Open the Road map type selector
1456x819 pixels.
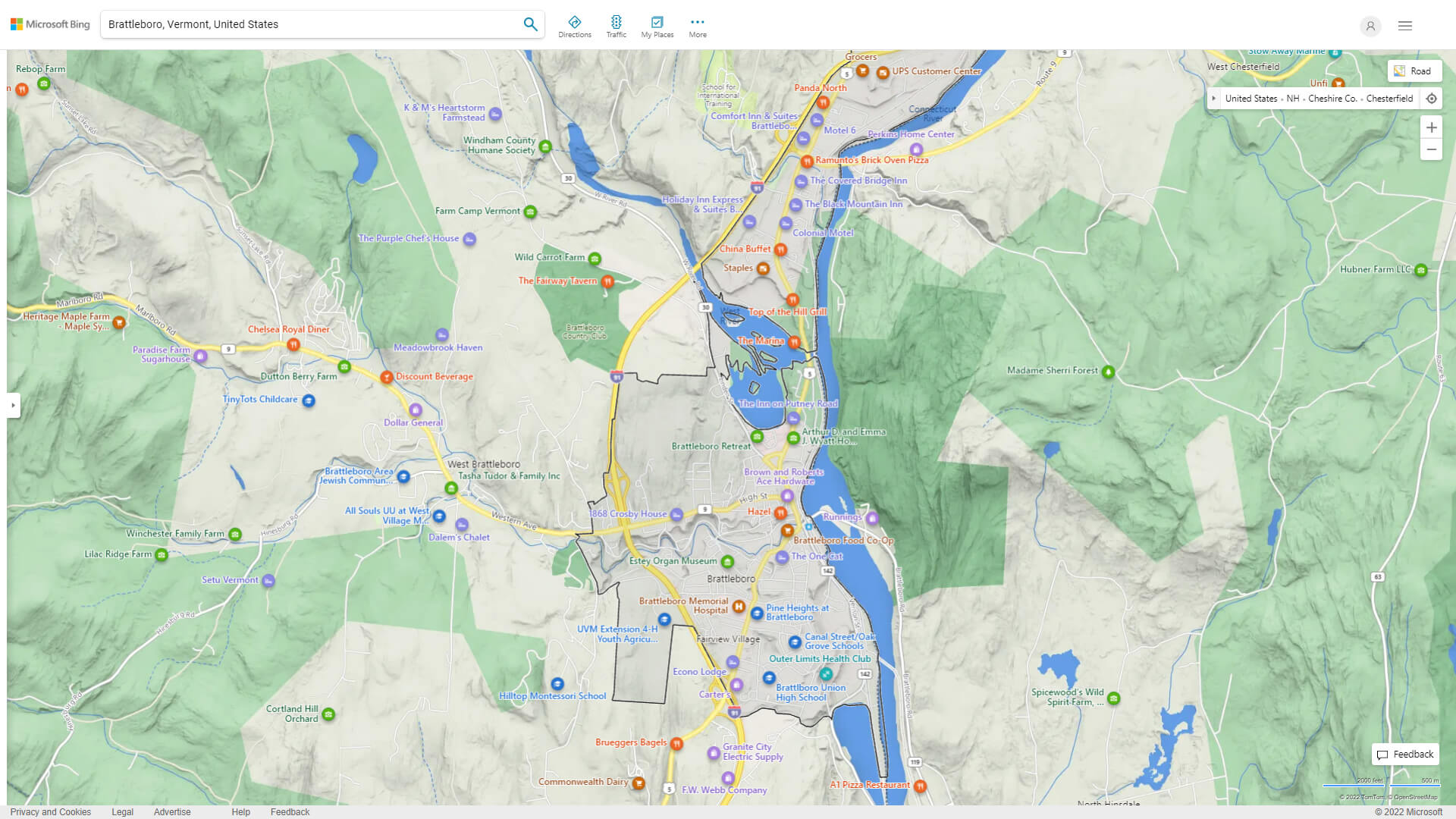(1415, 71)
